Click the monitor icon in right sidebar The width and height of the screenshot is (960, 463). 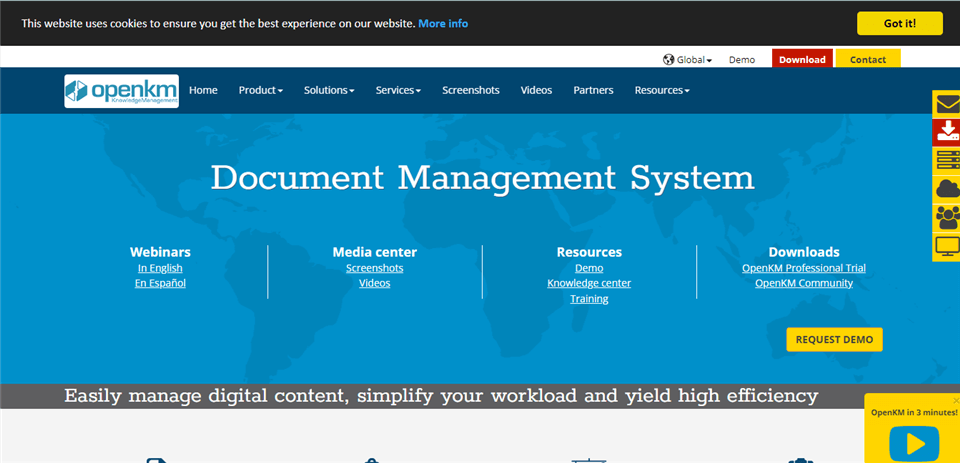pyautogui.click(x=946, y=246)
